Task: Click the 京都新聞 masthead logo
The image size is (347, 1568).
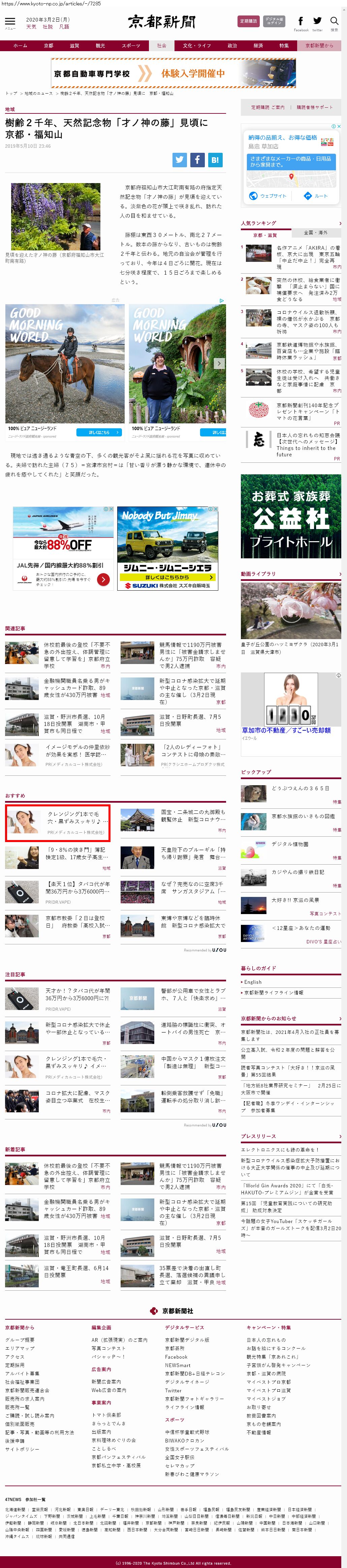Action: point(162,23)
